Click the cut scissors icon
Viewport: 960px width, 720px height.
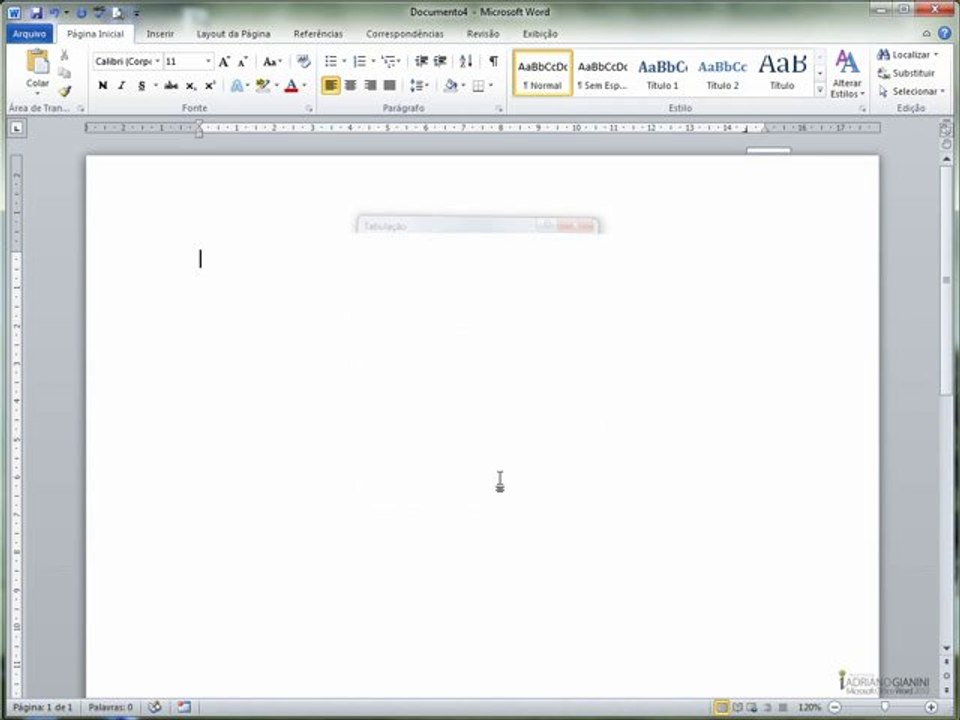point(64,55)
